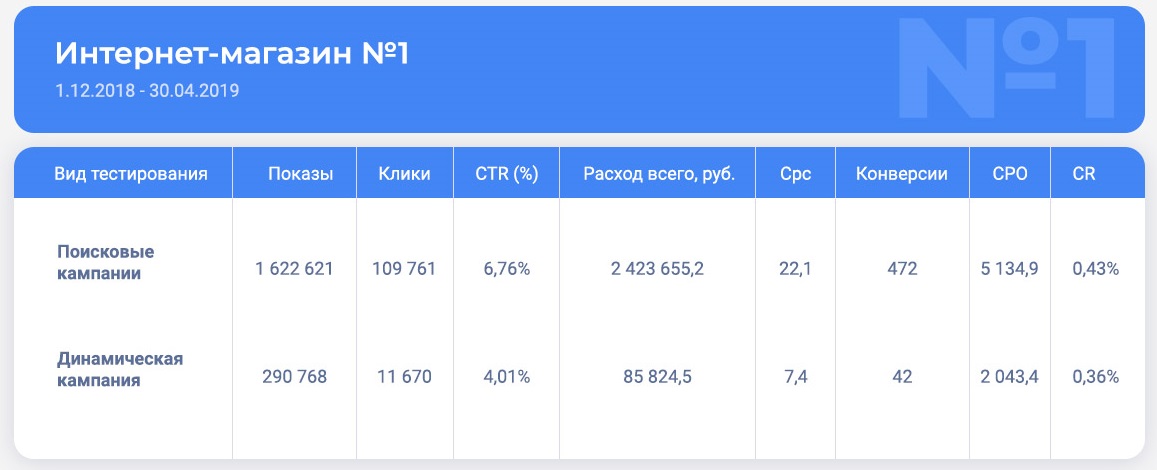Click the conversions value 472
1157x470 pixels.
[901, 269]
